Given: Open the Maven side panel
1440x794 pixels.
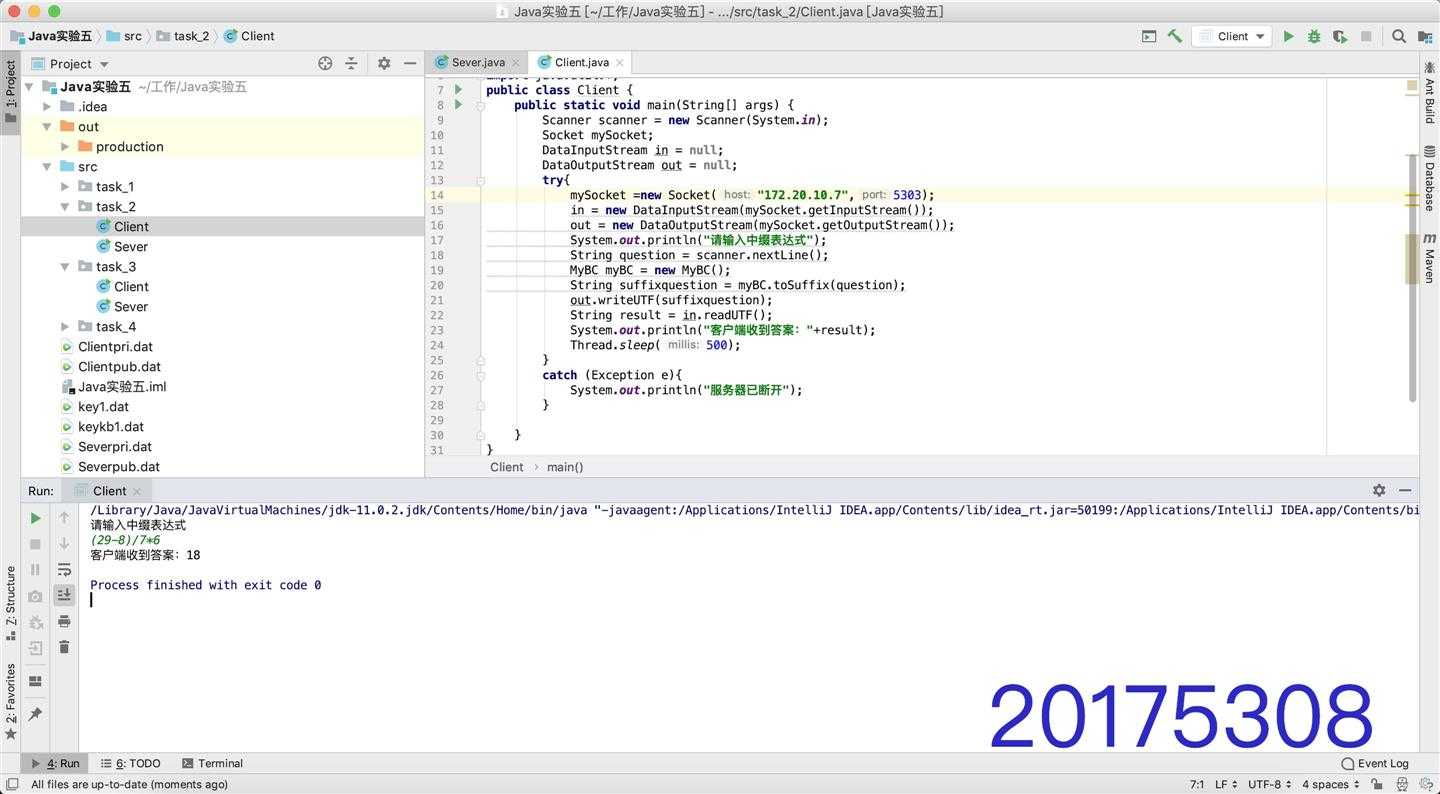Looking at the screenshot, I should (x=1429, y=258).
